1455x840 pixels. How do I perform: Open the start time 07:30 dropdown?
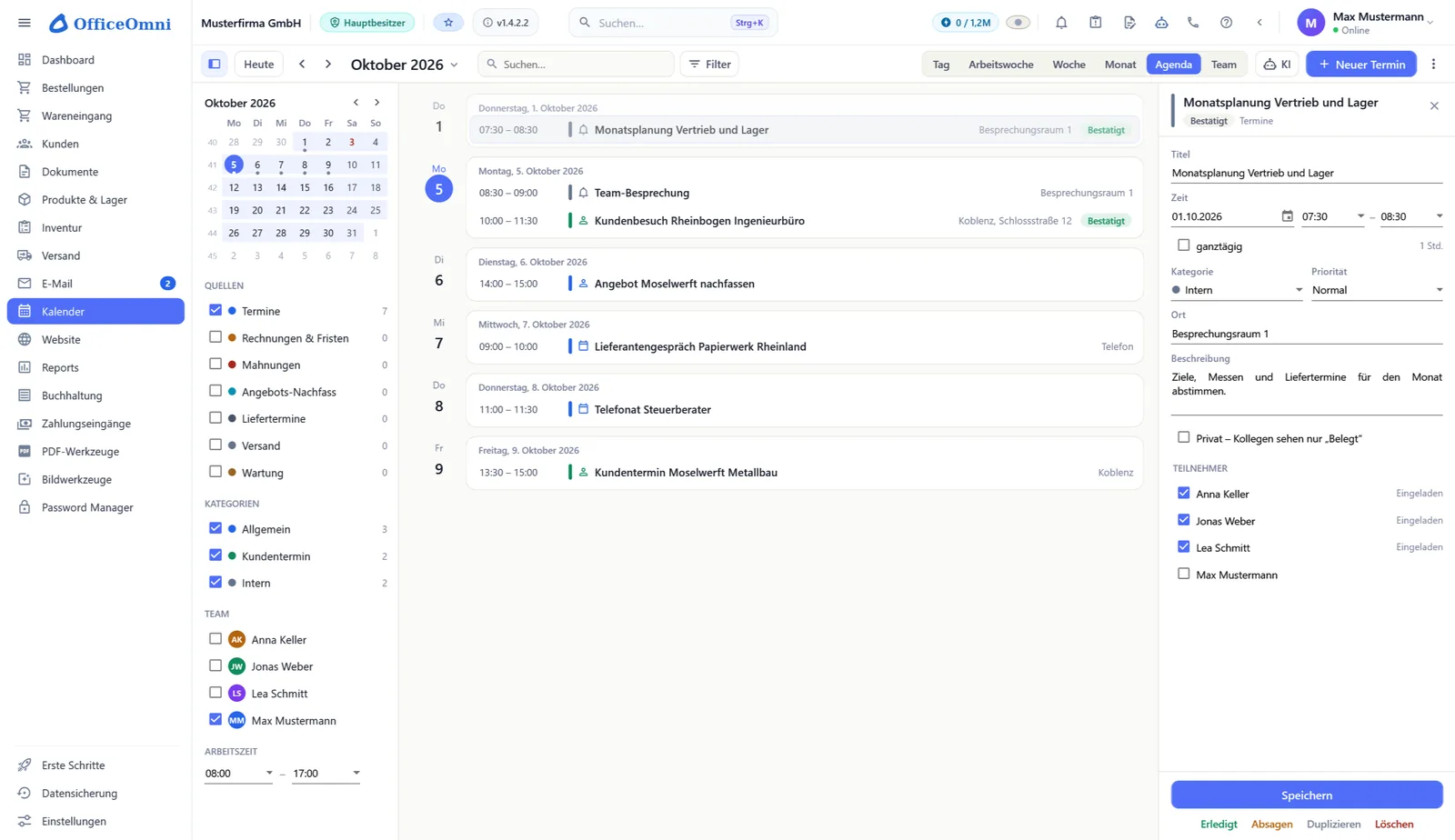(1333, 216)
